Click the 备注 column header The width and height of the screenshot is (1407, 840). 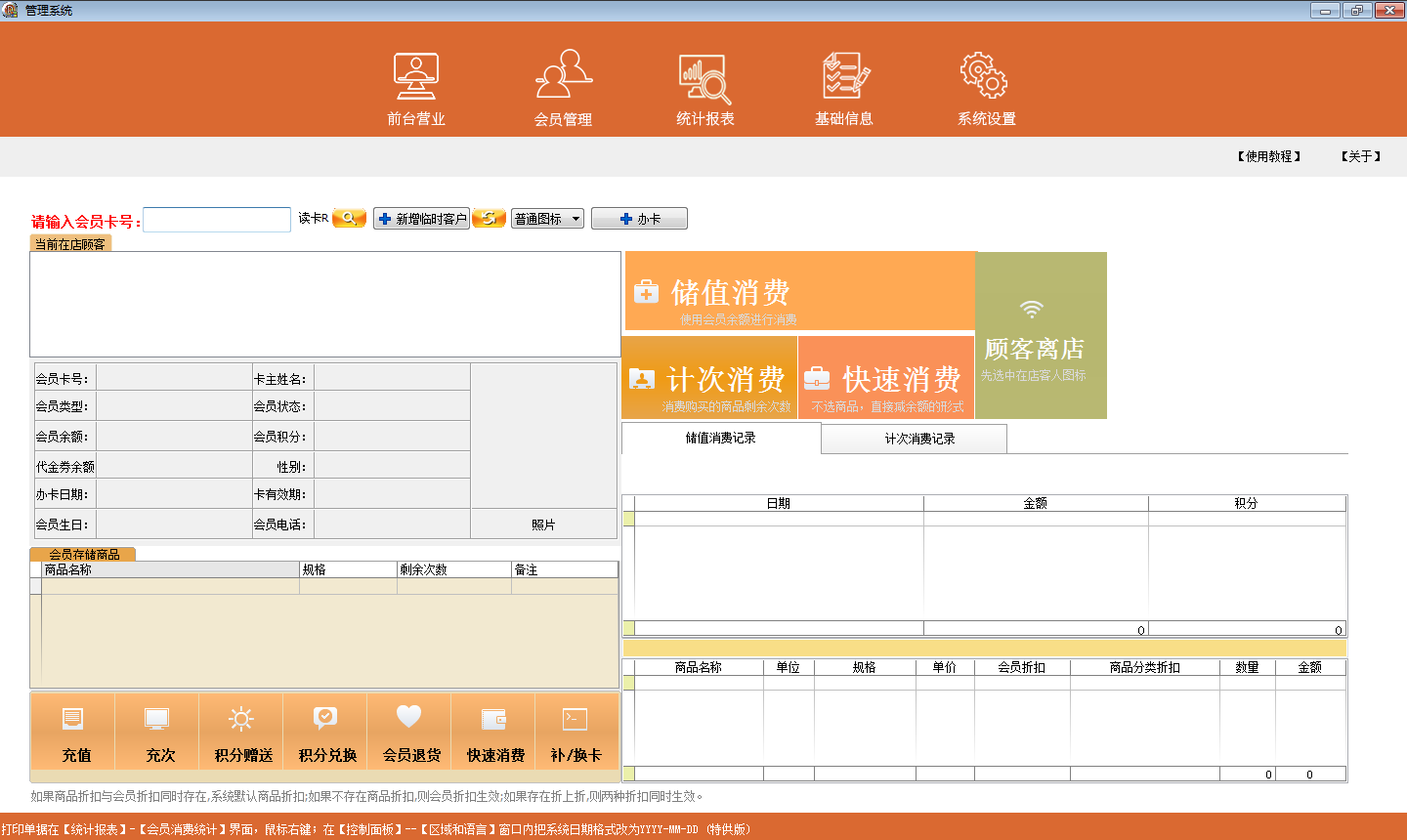pyautogui.click(x=565, y=569)
